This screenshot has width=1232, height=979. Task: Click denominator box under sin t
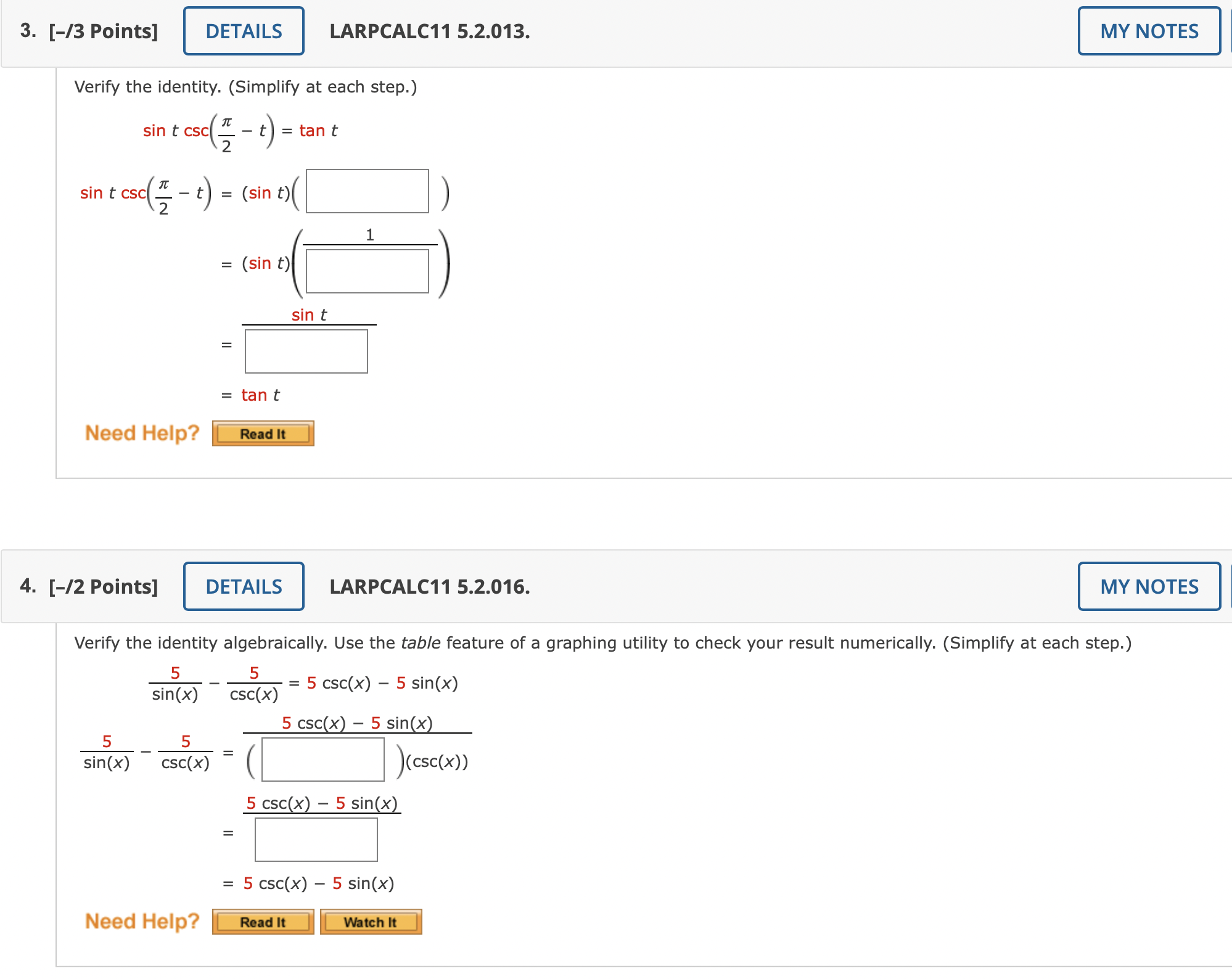[x=306, y=351]
